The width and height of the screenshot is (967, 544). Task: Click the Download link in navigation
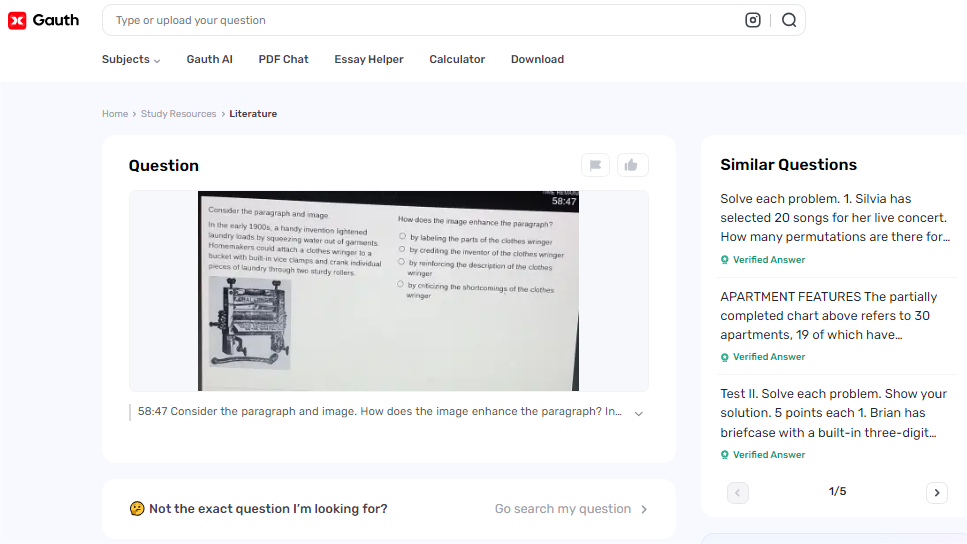click(537, 59)
